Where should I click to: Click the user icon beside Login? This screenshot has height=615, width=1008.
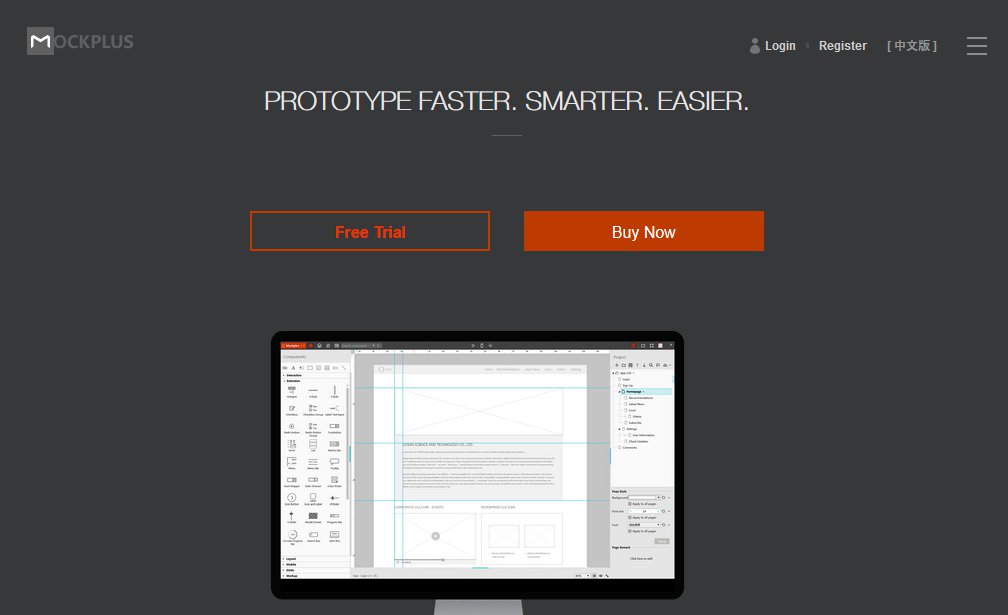tap(755, 46)
